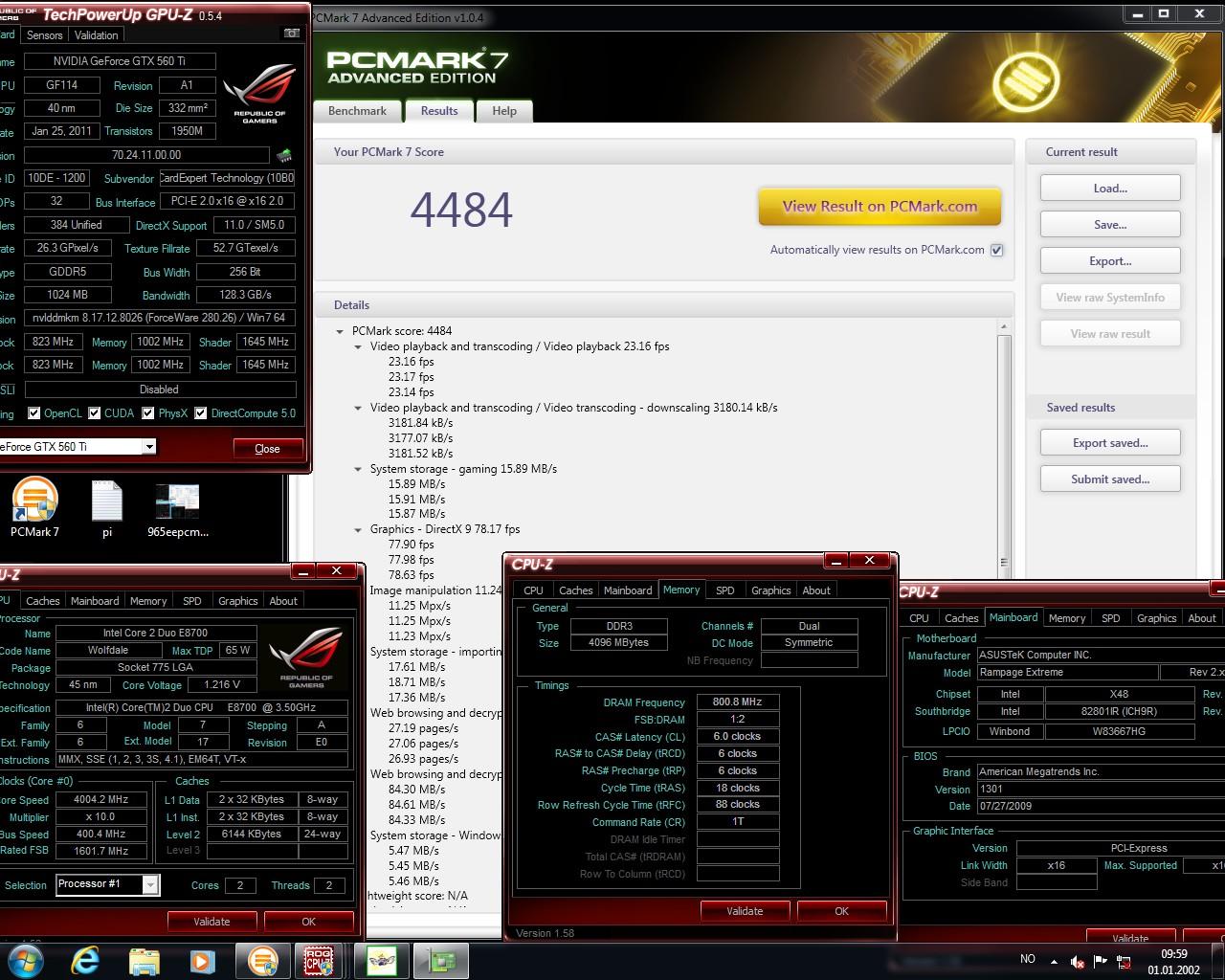Image resolution: width=1225 pixels, height=980 pixels.
Task: Open the Help tab in PCMark
Action: [x=504, y=111]
